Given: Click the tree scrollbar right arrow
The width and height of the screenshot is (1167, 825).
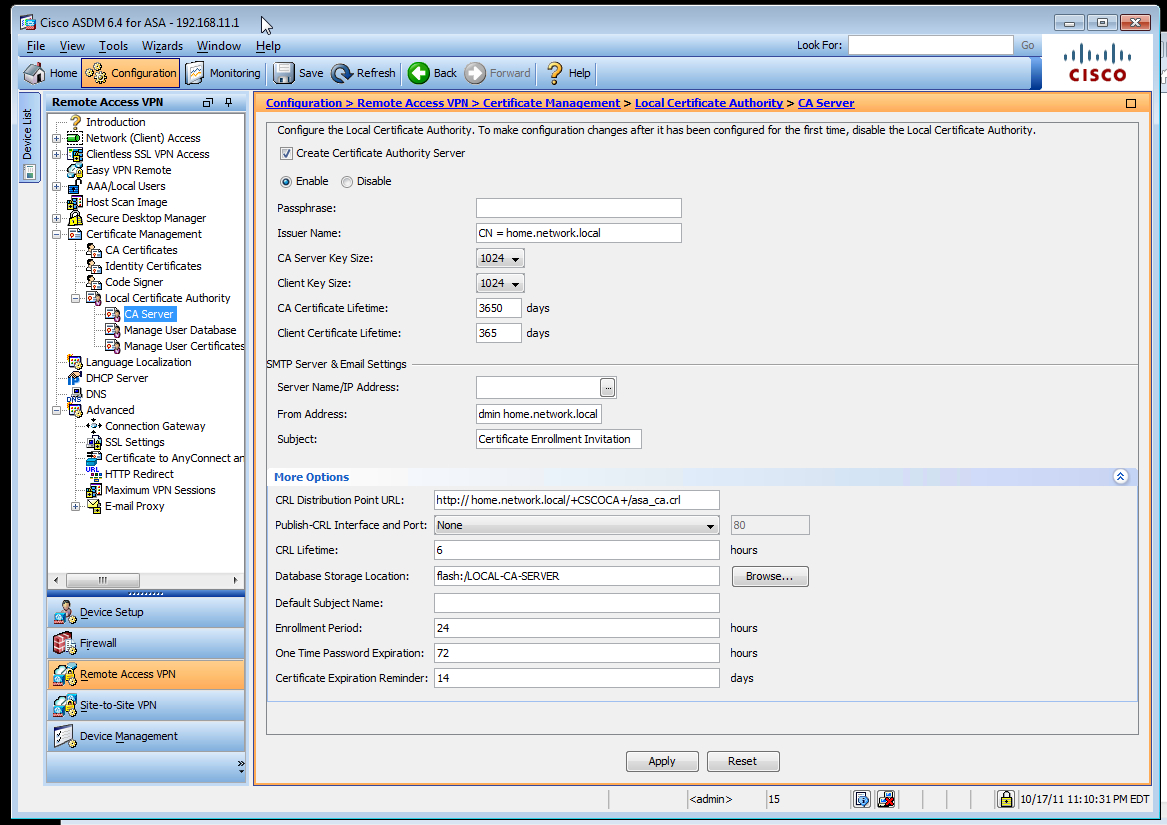Looking at the screenshot, I should pyautogui.click(x=235, y=580).
